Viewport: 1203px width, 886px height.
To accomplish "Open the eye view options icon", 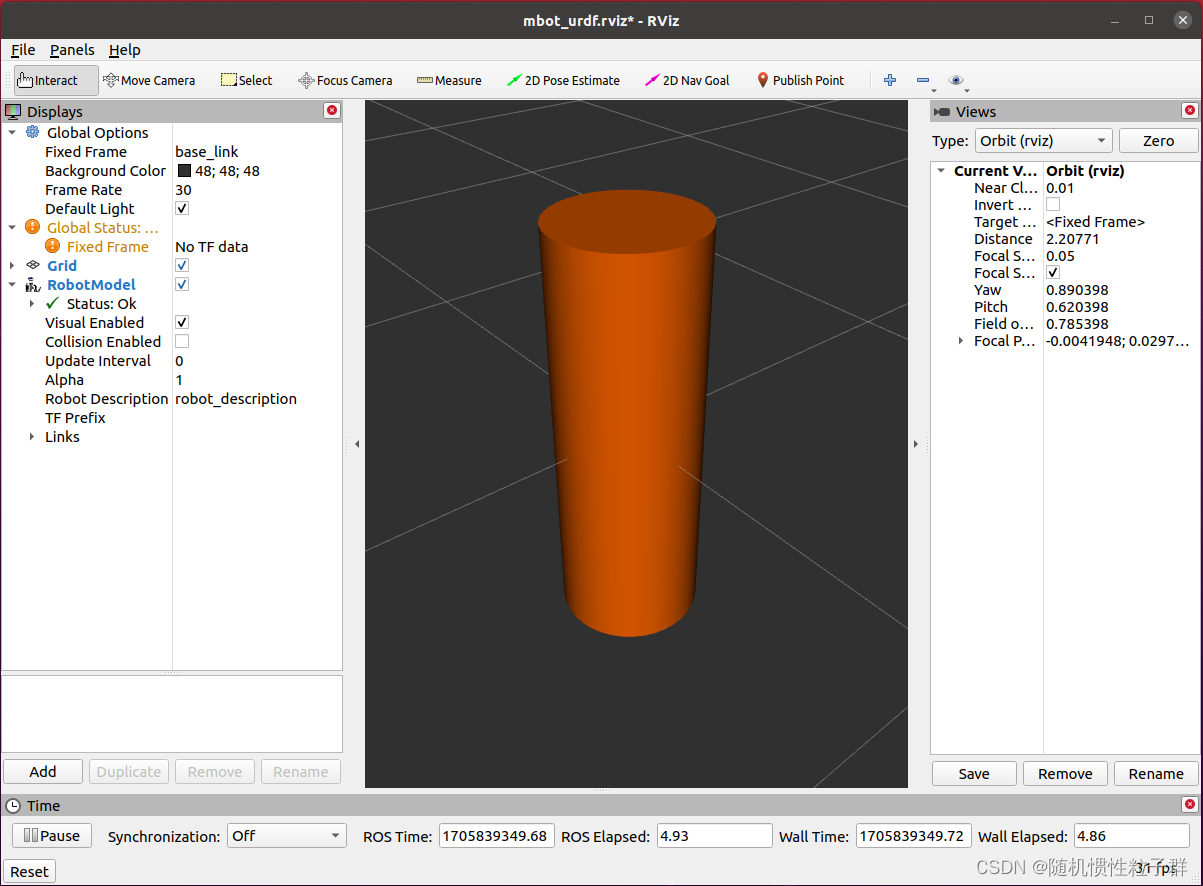I will point(957,80).
